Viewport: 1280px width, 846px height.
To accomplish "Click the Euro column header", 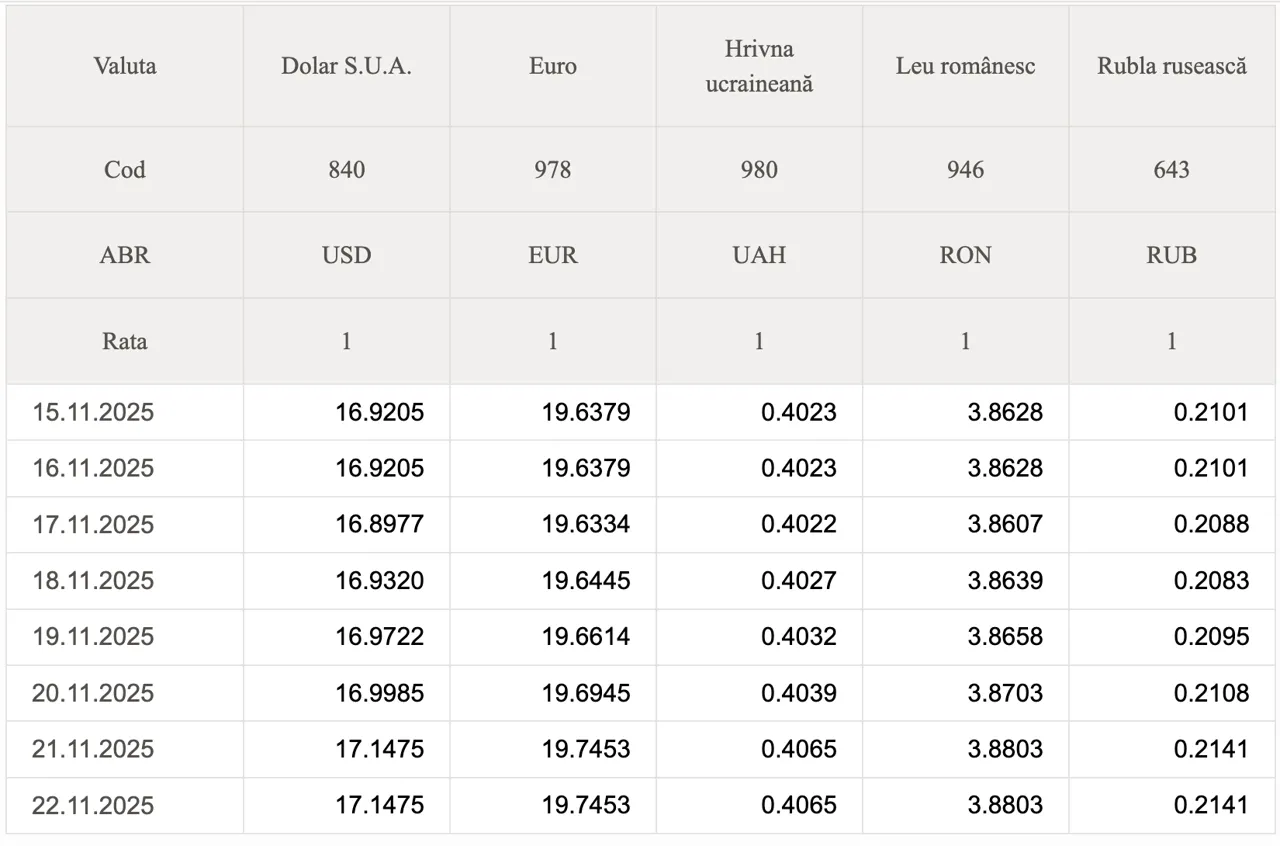I will tap(553, 66).
